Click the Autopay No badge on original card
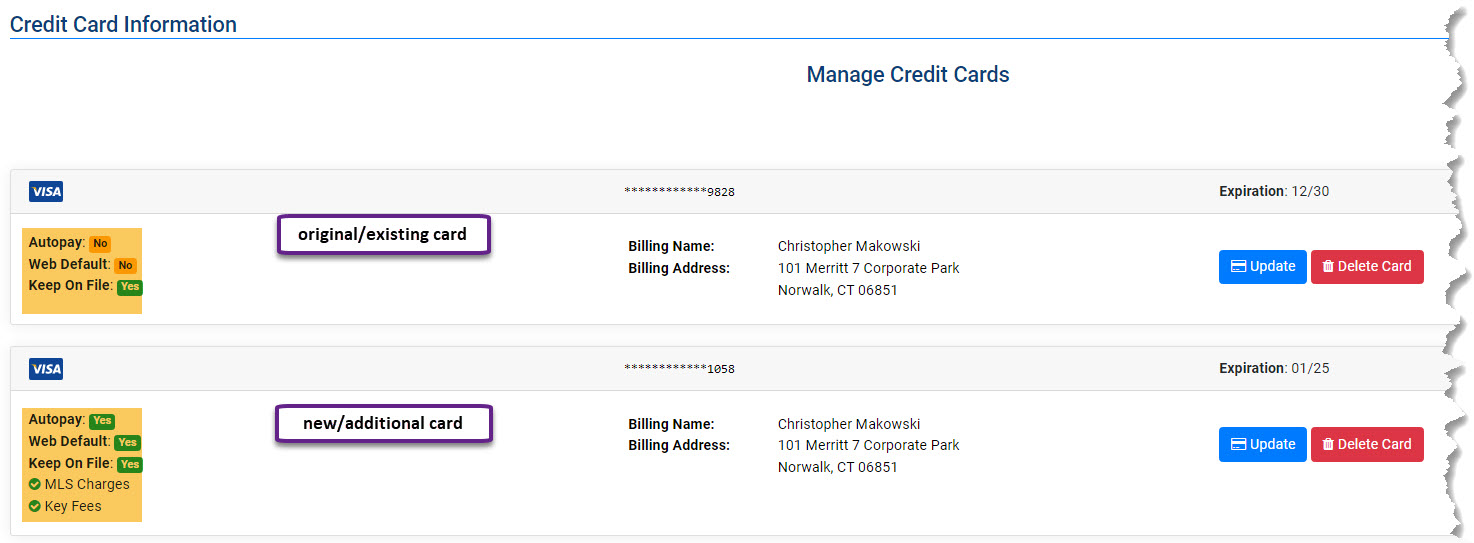 pos(100,243)
